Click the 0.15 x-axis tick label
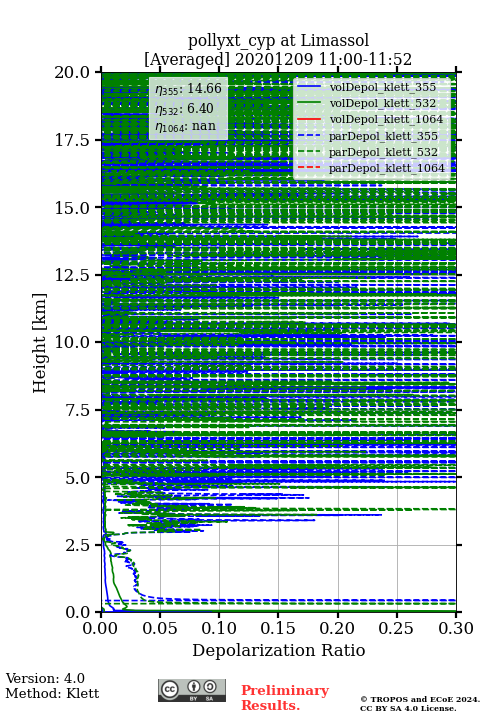The height and width of the screenshot is (720, 480). pos(278,628)
